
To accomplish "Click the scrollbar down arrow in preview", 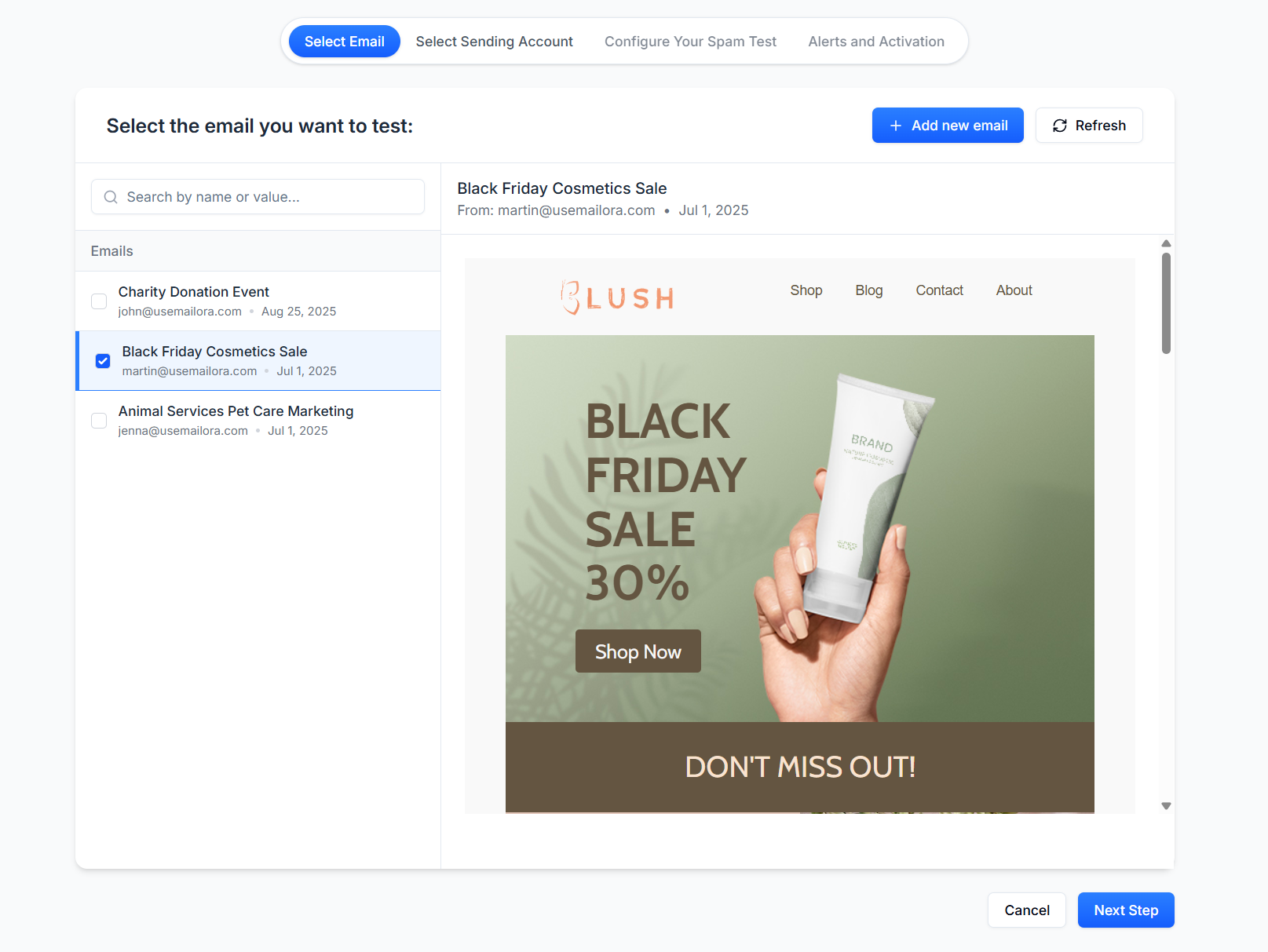I will pyautogui.click(x=1166, y=806).
